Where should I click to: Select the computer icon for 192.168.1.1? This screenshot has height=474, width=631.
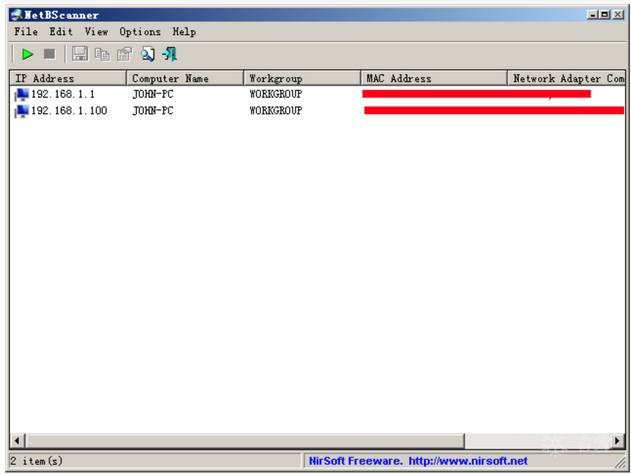click(x=22, y=95)
